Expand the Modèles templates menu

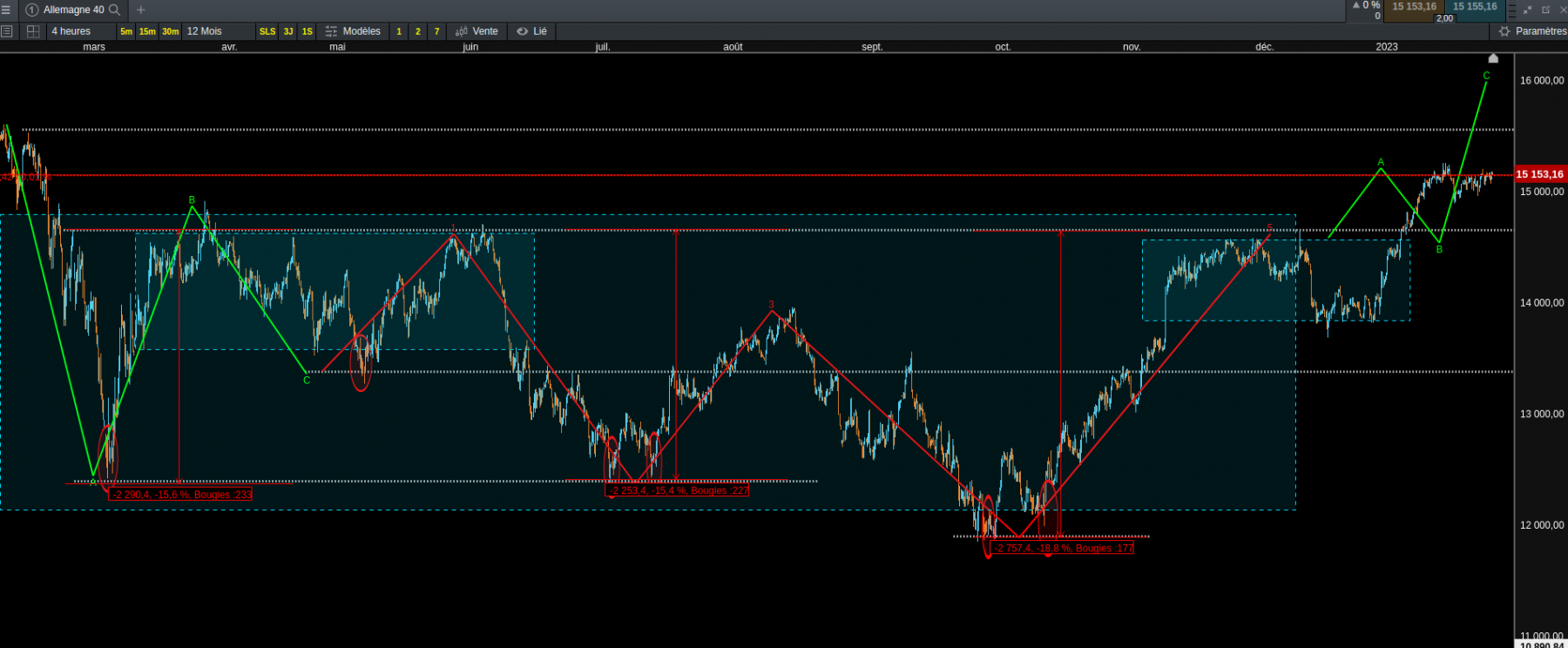coord(353,31)
